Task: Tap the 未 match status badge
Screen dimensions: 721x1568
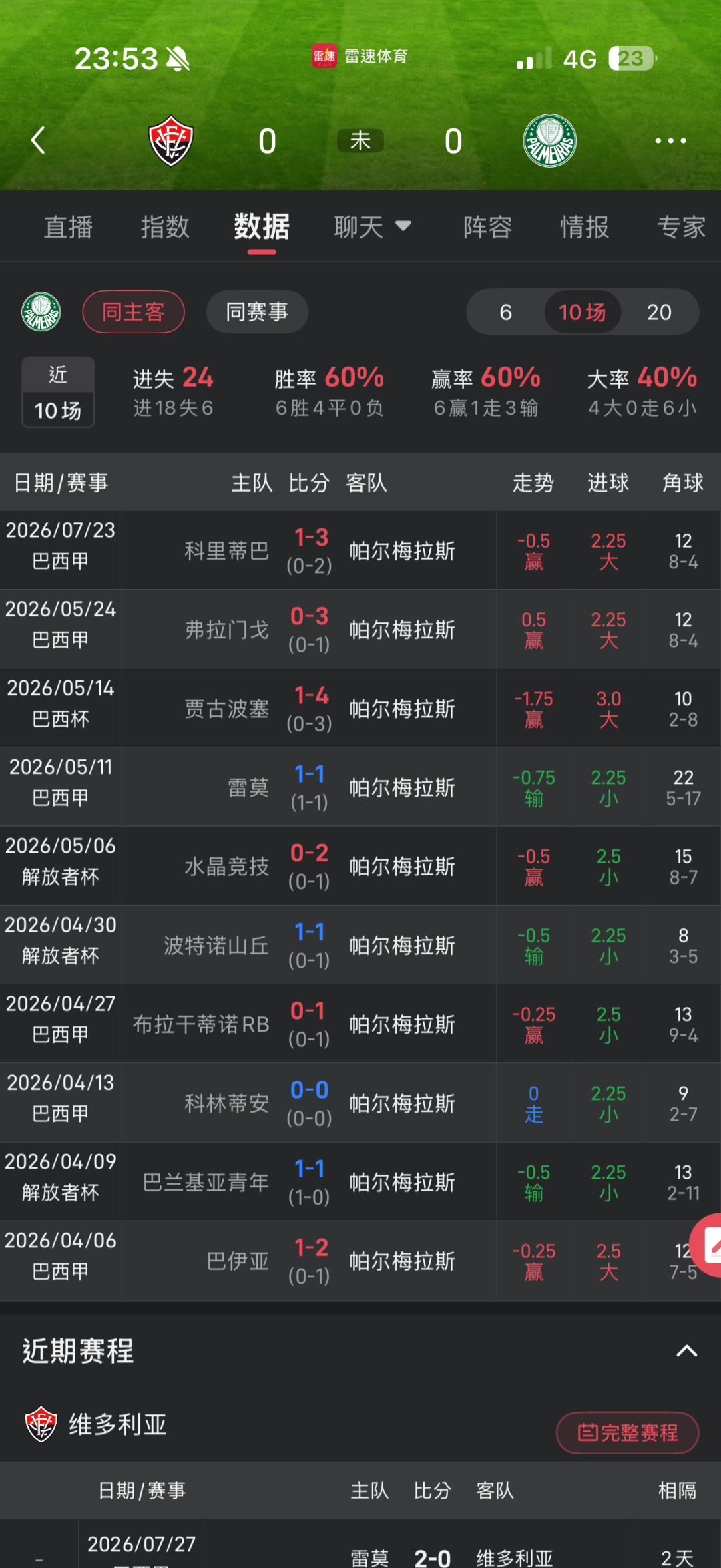Action: point(360,141)
